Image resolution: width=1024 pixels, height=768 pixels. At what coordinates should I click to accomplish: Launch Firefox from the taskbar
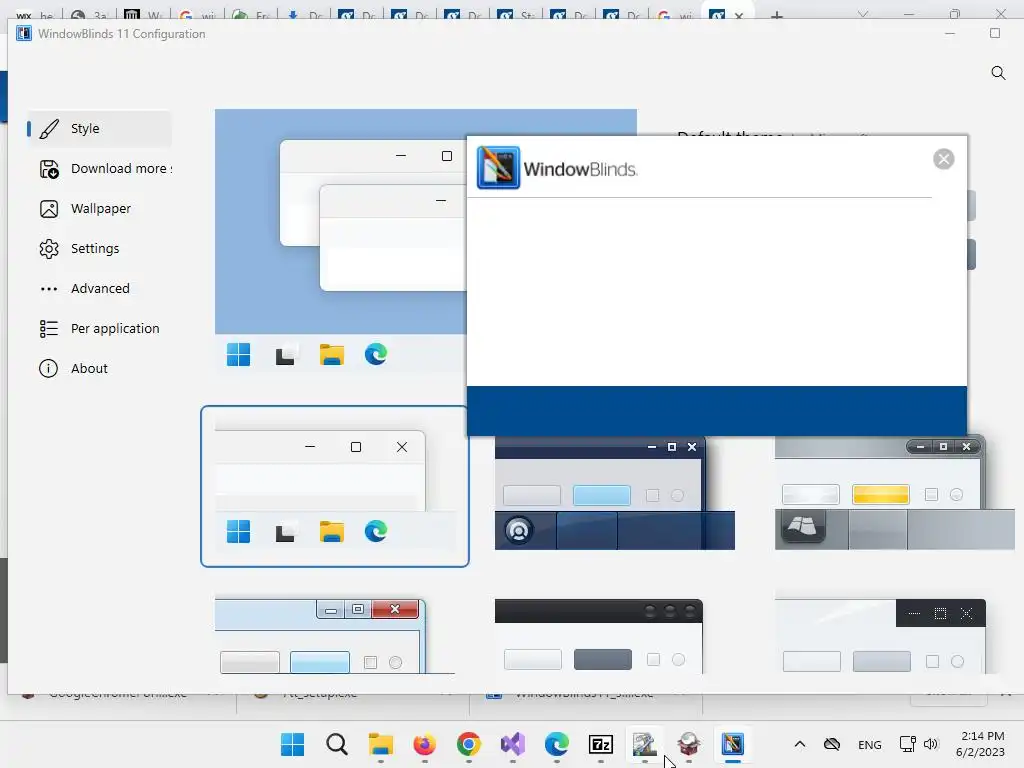[424, 744]
